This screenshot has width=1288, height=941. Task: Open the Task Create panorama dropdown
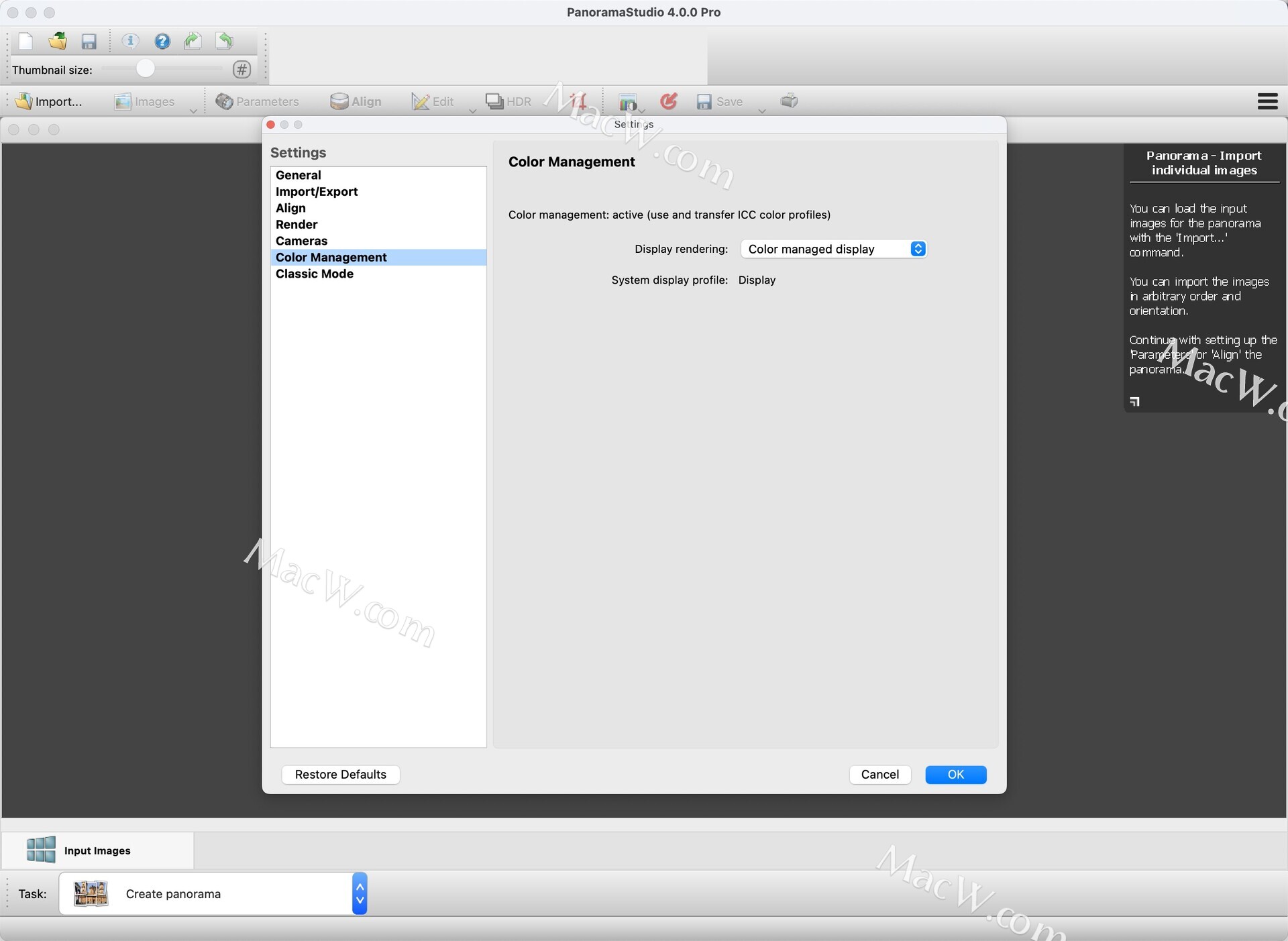click(x=213, y=893)
